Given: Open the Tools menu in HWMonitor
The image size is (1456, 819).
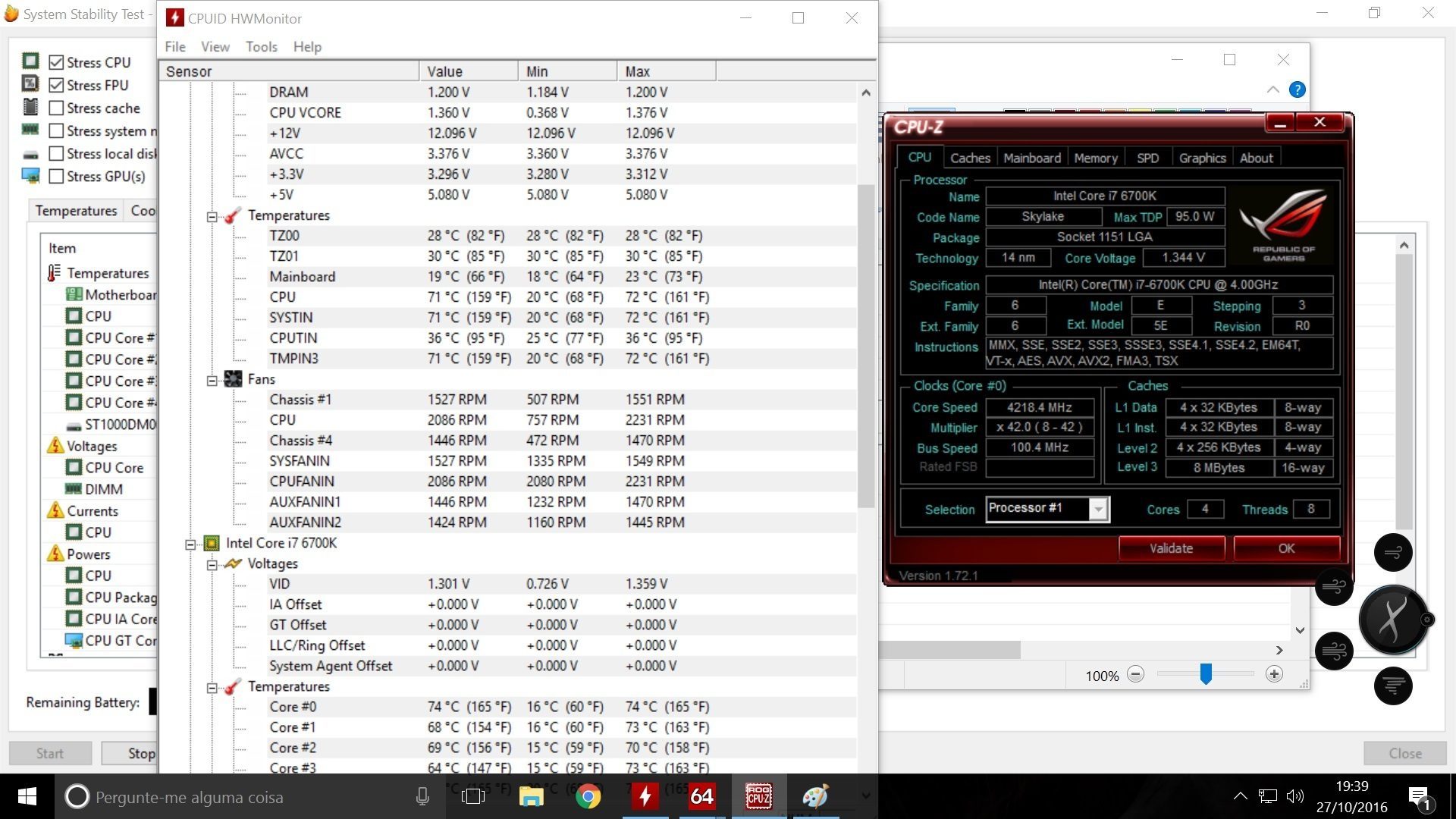Looking at the screenshot, I should pyautogui.click(x=261, y=47).
